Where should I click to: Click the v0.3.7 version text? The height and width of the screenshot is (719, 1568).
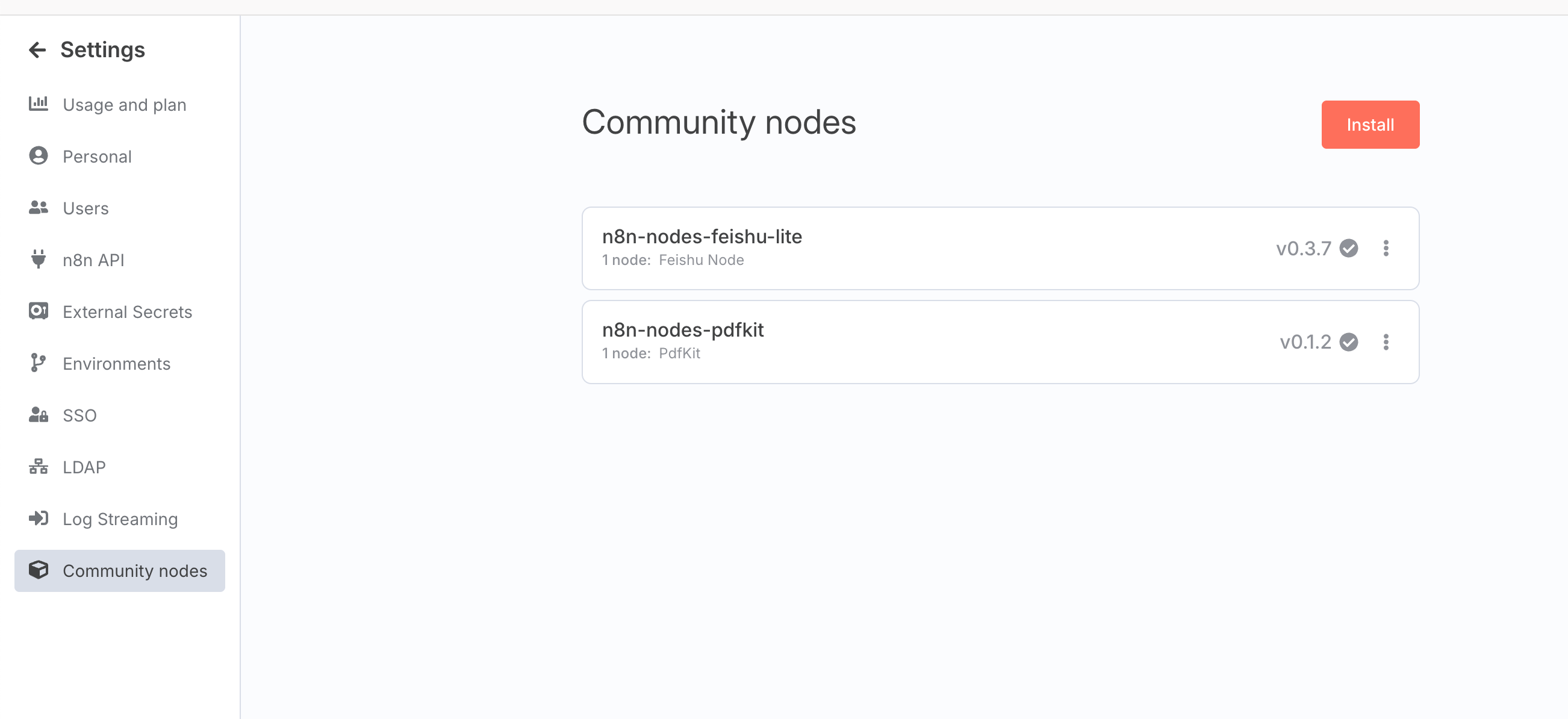pyautogui.click(x=1304, y=248)
